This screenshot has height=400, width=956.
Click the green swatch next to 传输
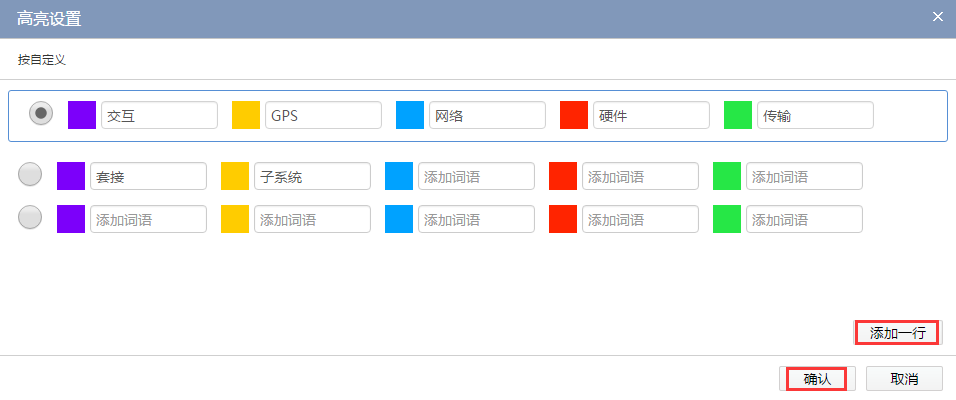coord(738,115)
